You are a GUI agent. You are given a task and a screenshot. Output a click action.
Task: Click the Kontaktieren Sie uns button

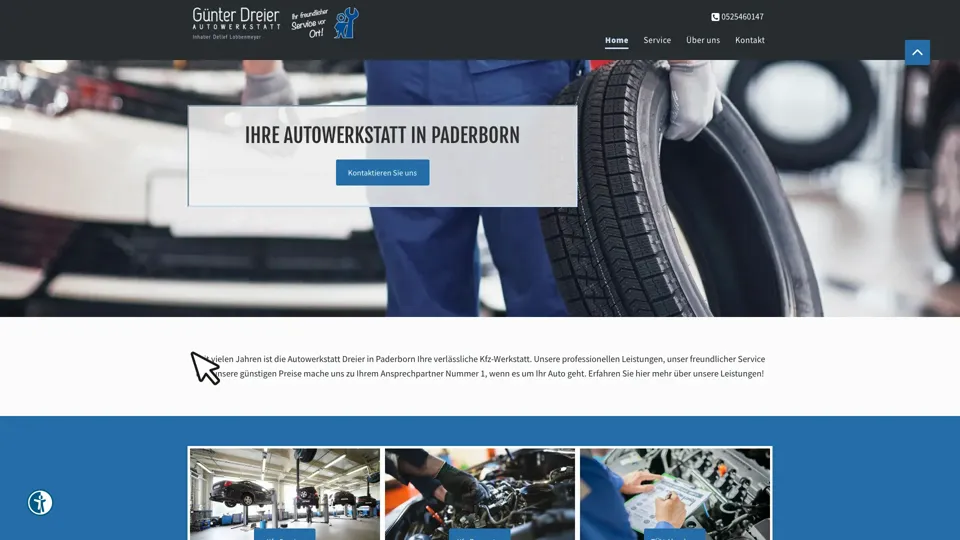[x=383, y=173]
